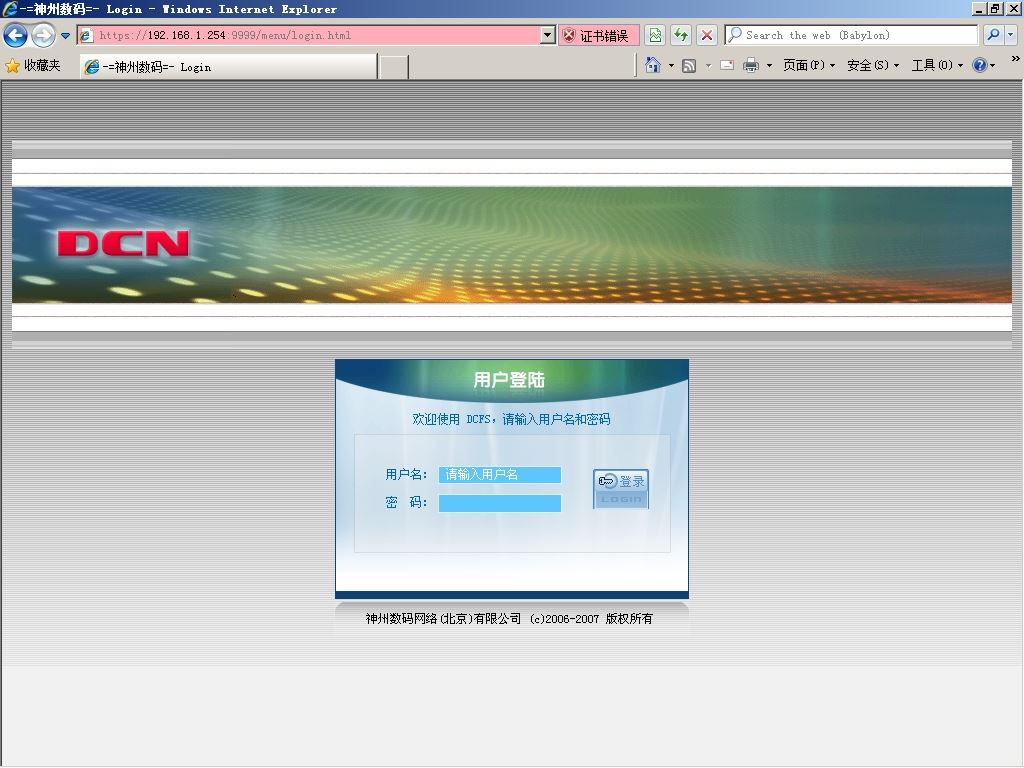The width and height of the screenshot is (1024, 768).
Task: Click the browser Back arrow button
Action: [16, 35]
